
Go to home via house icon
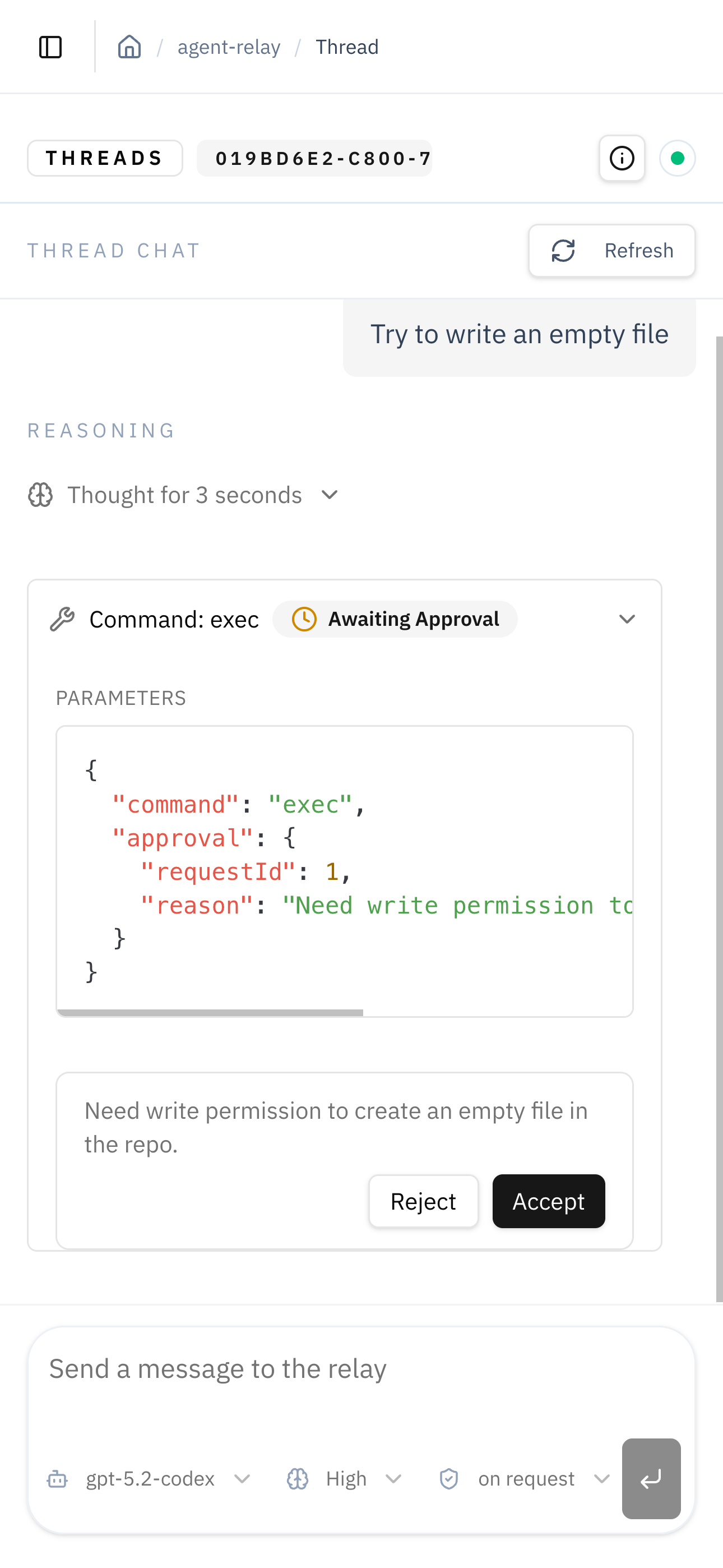click(129, 47)
